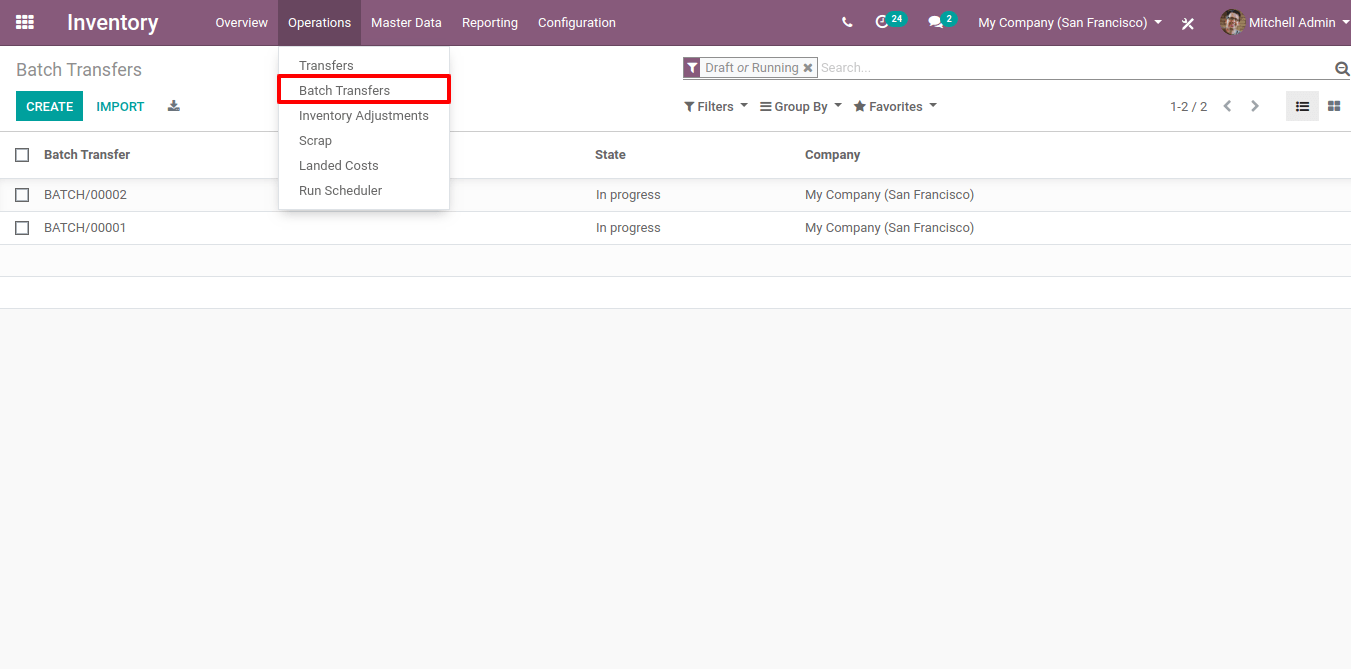Open the Filters dropdown
The height and width of the screenshot is (669, 1351).
coord(715,106)
